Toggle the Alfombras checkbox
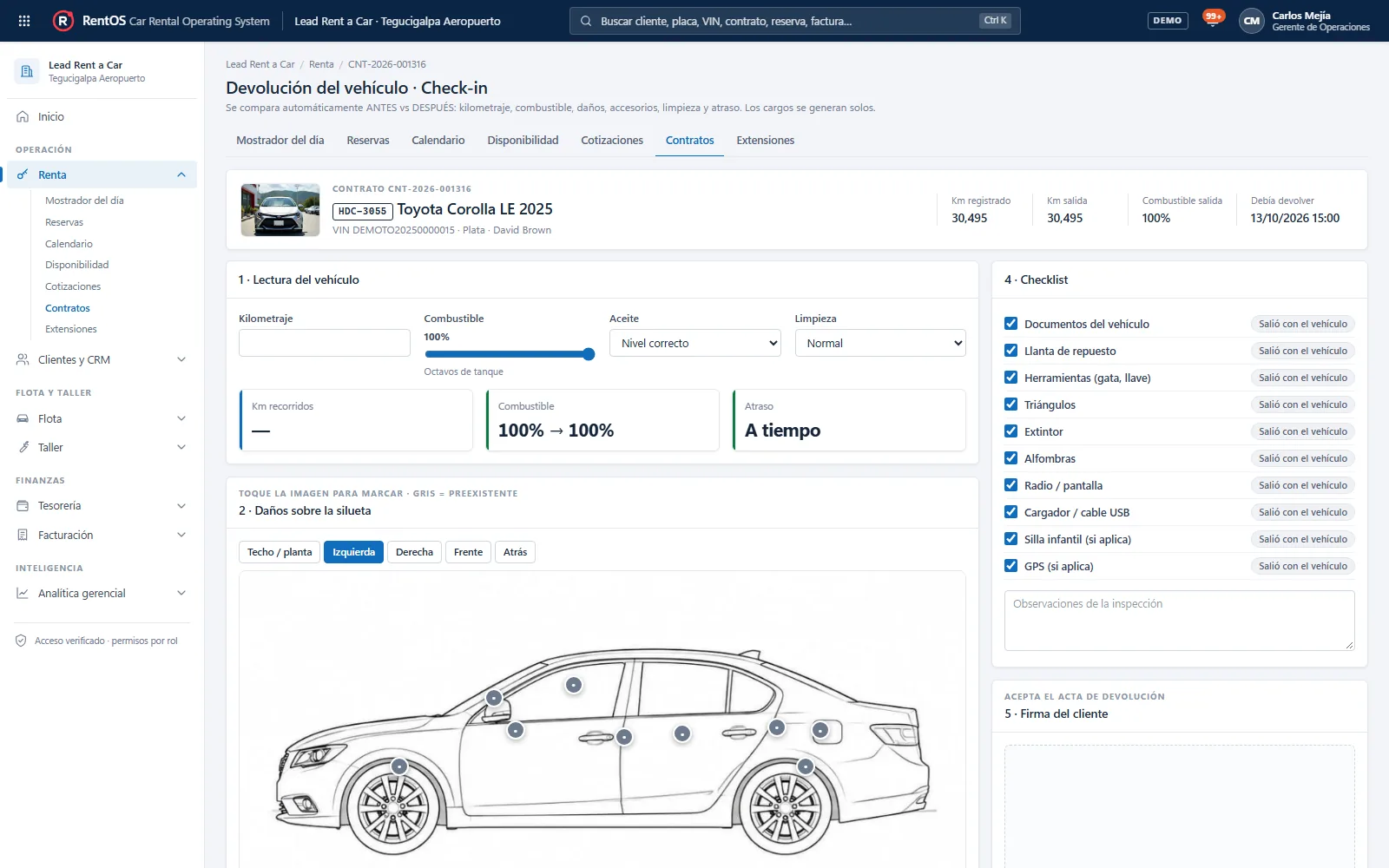This screenshot has height=868, width=1389. [1010, 458]
